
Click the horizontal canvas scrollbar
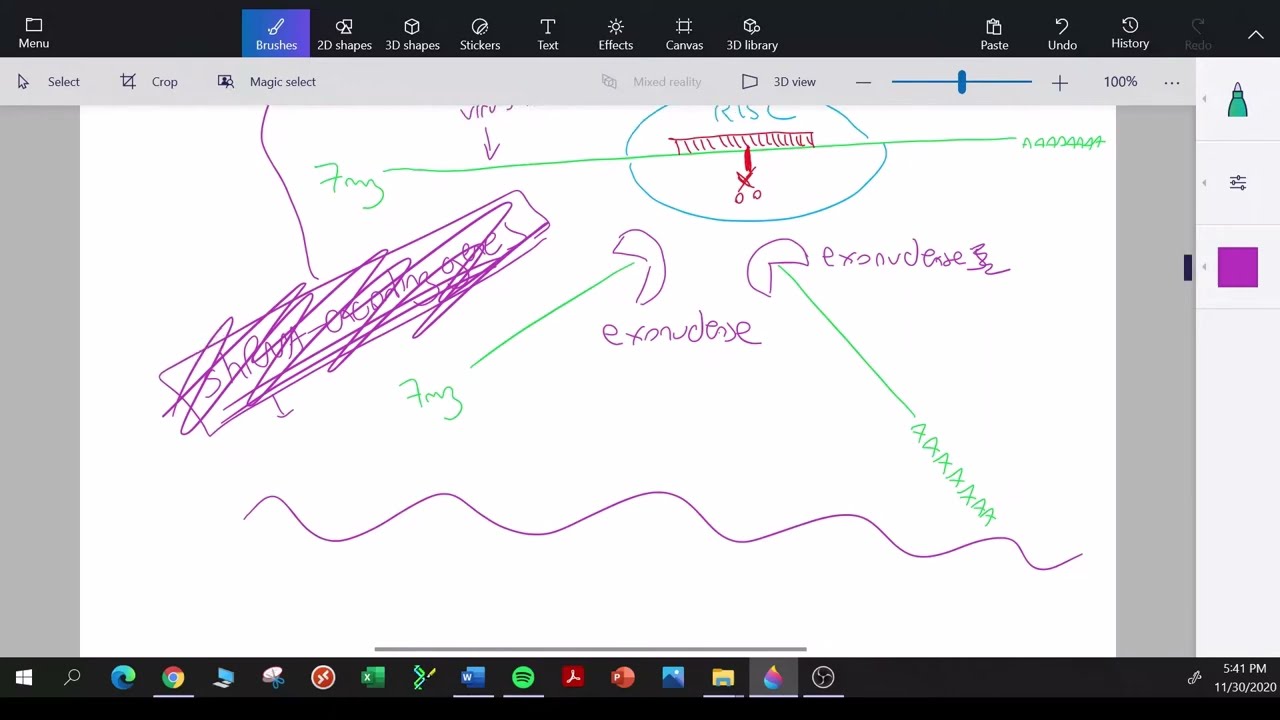tap(590, 649)
